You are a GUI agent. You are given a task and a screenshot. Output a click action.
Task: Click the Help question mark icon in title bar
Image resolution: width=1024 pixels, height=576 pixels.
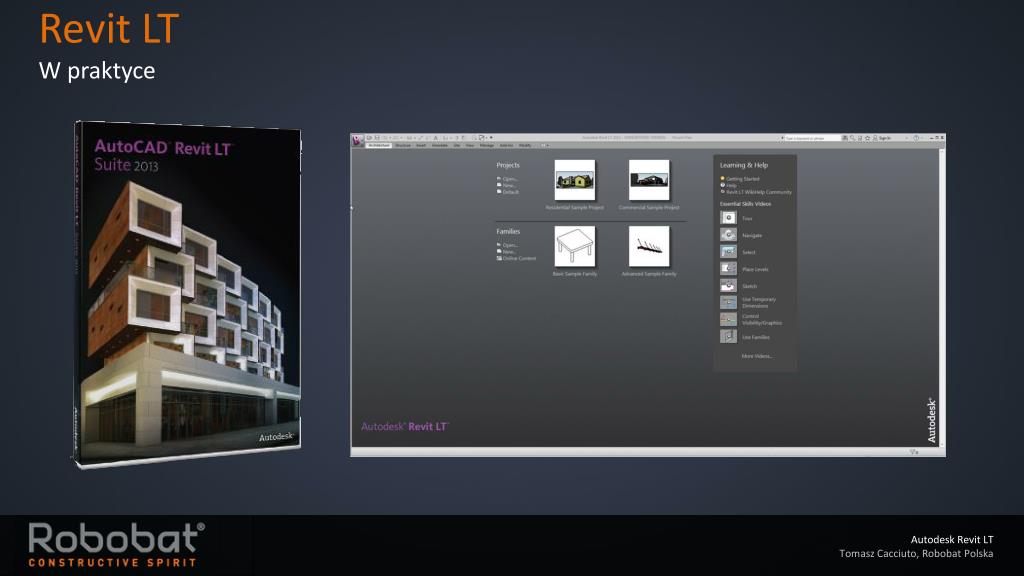(x=916, y=138)
